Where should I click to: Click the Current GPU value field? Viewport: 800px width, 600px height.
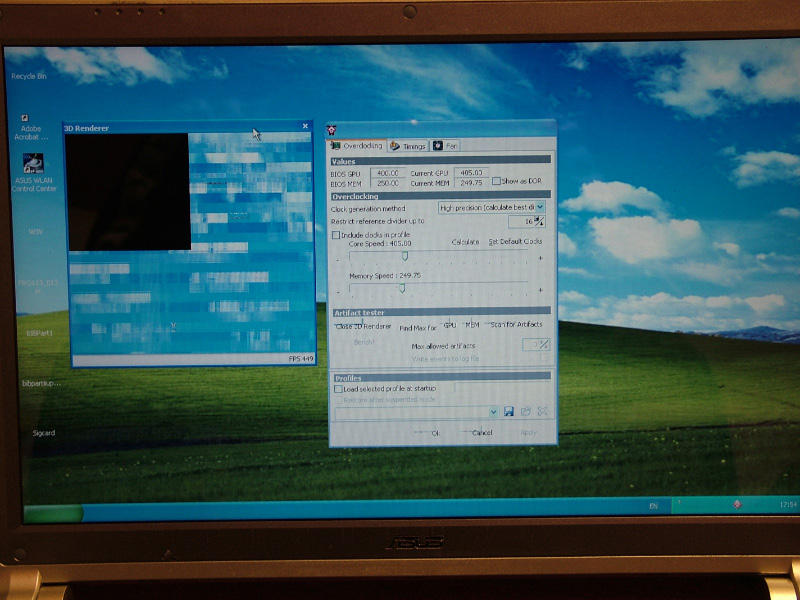click(471, 172)
